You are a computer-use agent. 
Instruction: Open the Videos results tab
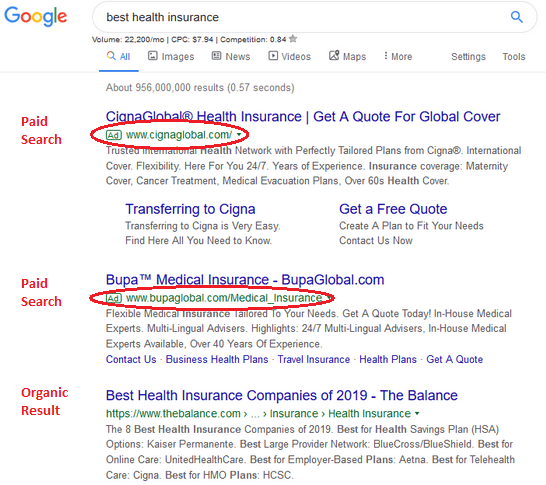tap(289, 56)
